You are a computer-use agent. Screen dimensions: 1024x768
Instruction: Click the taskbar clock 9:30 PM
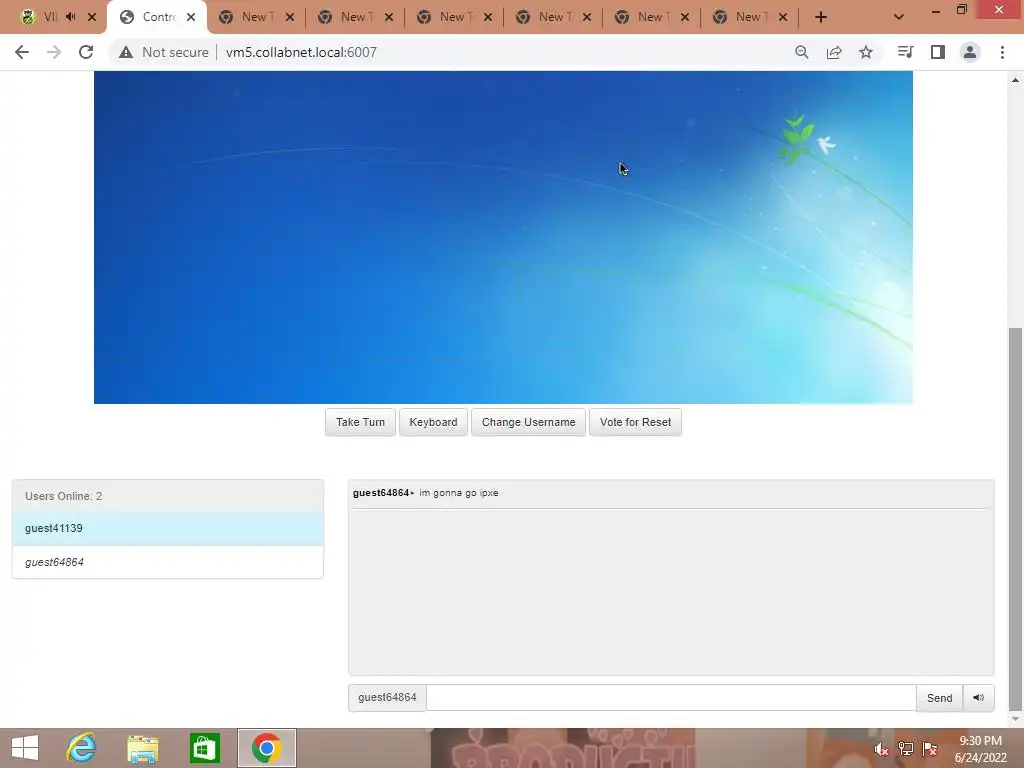tap(980, 741)
